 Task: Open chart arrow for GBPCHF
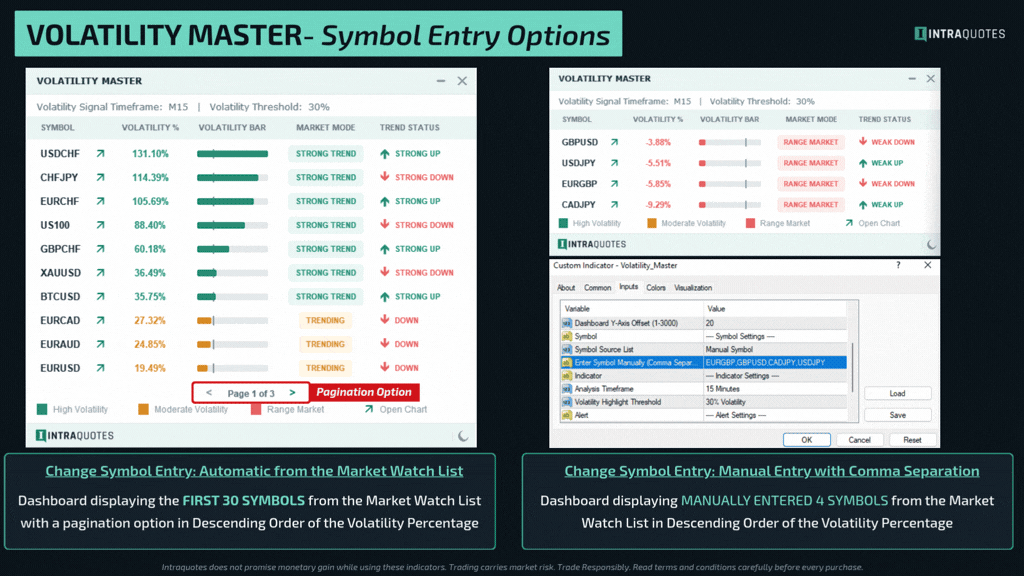[x=100, y=249]
